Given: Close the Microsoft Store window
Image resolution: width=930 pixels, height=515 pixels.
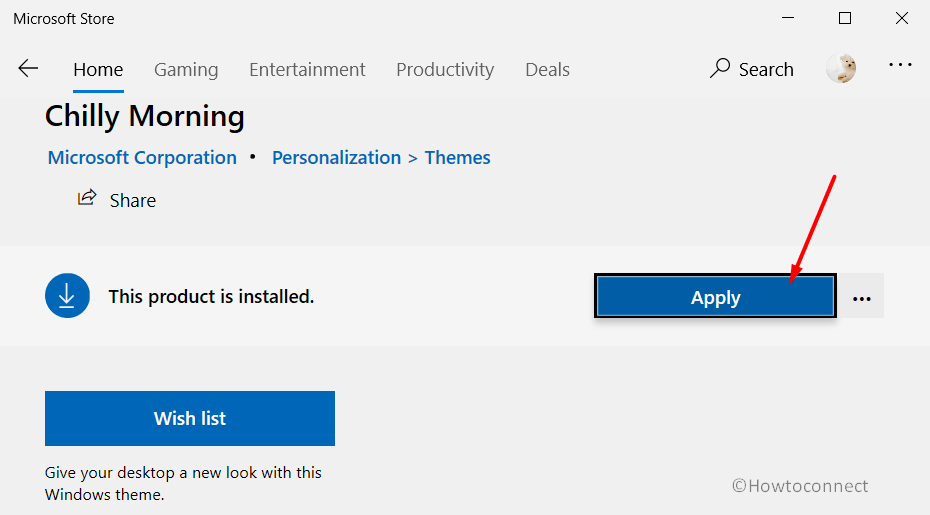Looking at the screenshot, I should (x=902, y=18).
